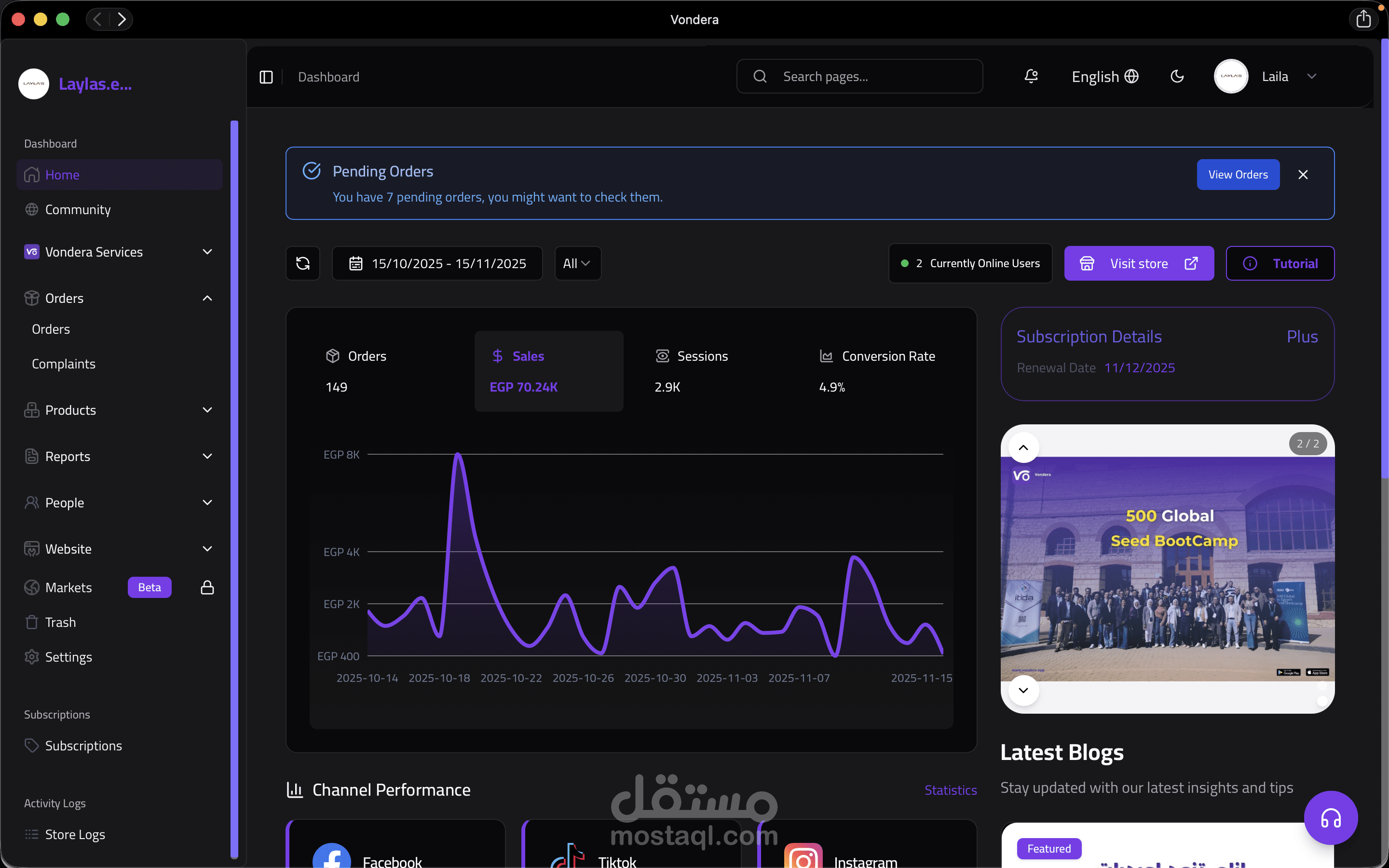Open the notifications bell
The image size is (1389, 868).
tap(1031, 76)
